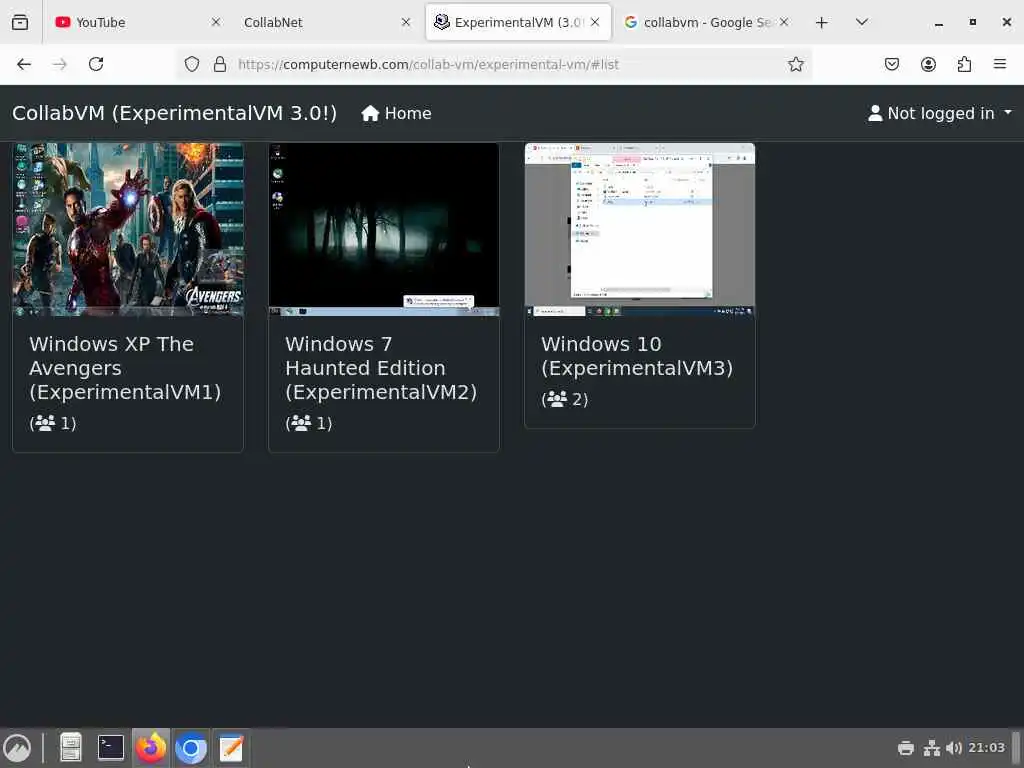Launch the file manager from the taskbar
Screen dimensions: 1024x768
71,748
